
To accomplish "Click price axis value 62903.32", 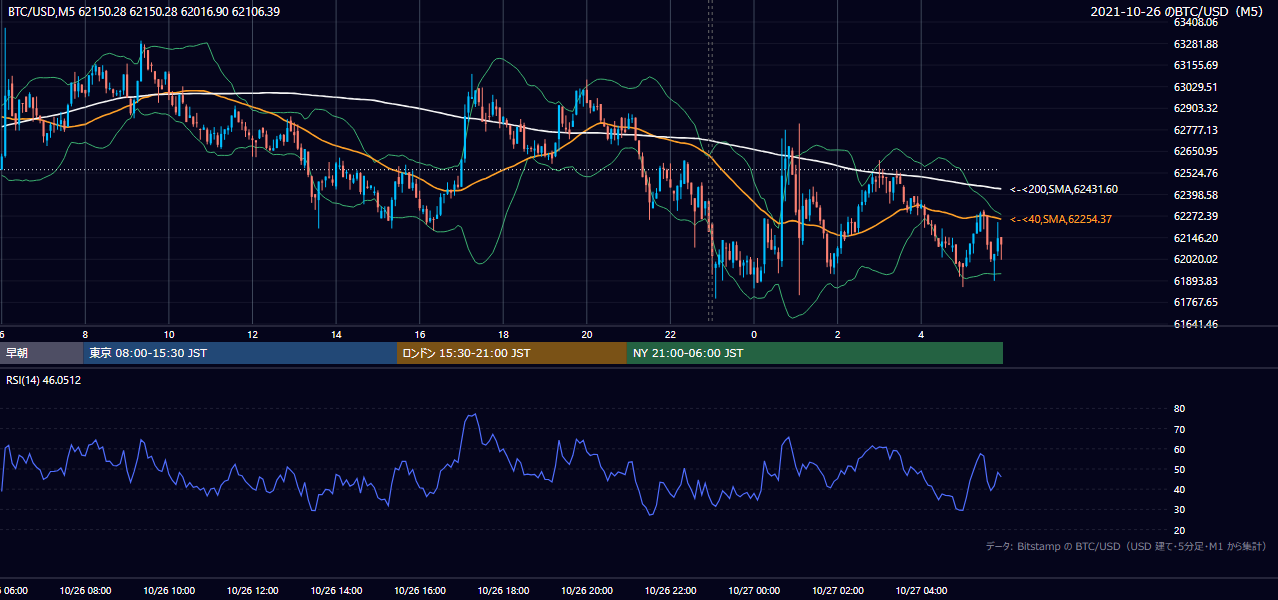I will pyautogui.click(x=1195, y=108).
